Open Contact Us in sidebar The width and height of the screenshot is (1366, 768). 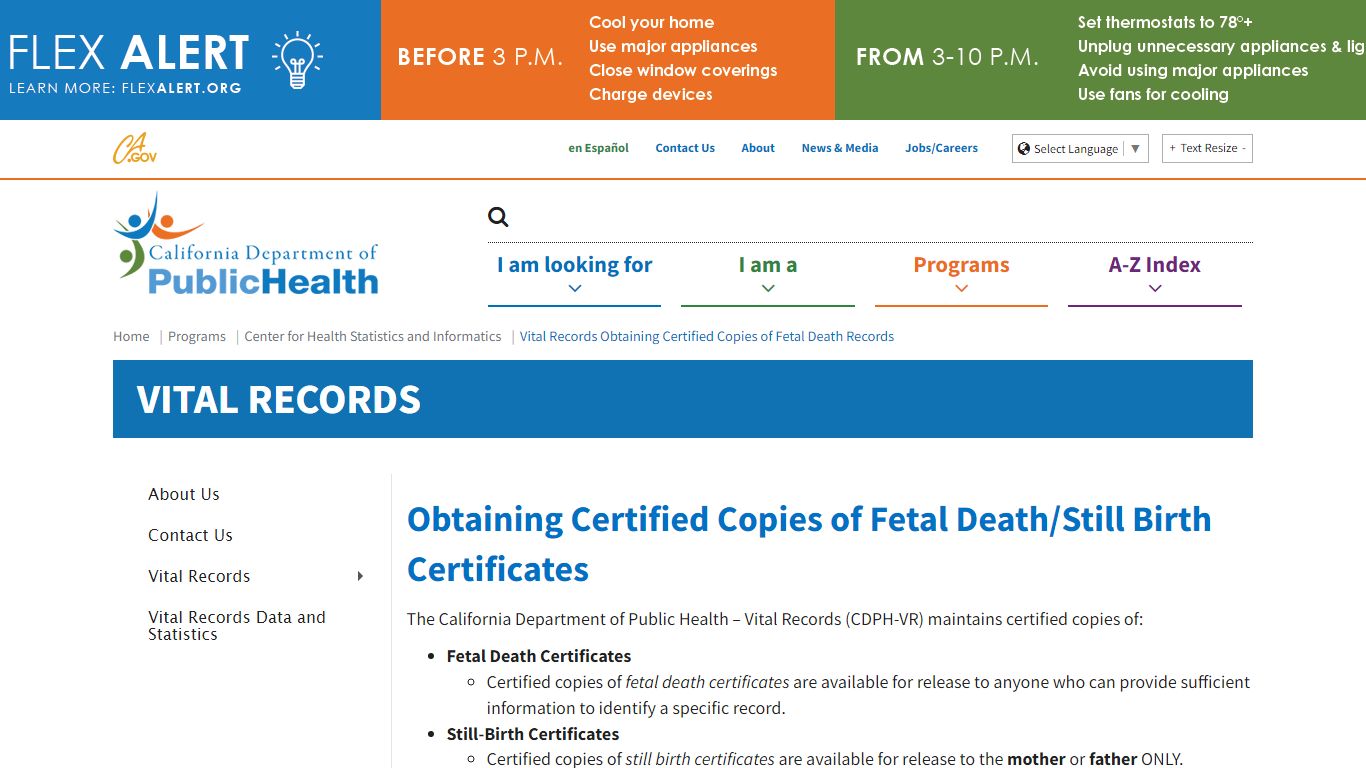[x=190, y=535]
